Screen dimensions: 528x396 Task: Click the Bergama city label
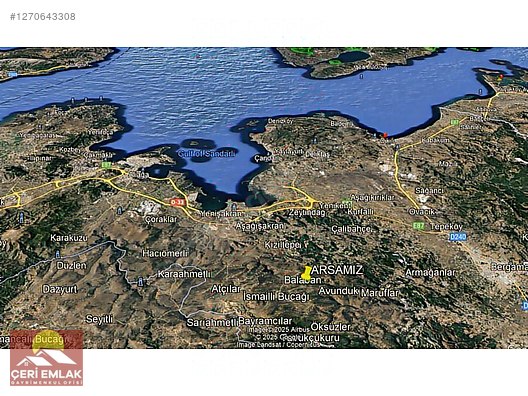coord(509,267)
